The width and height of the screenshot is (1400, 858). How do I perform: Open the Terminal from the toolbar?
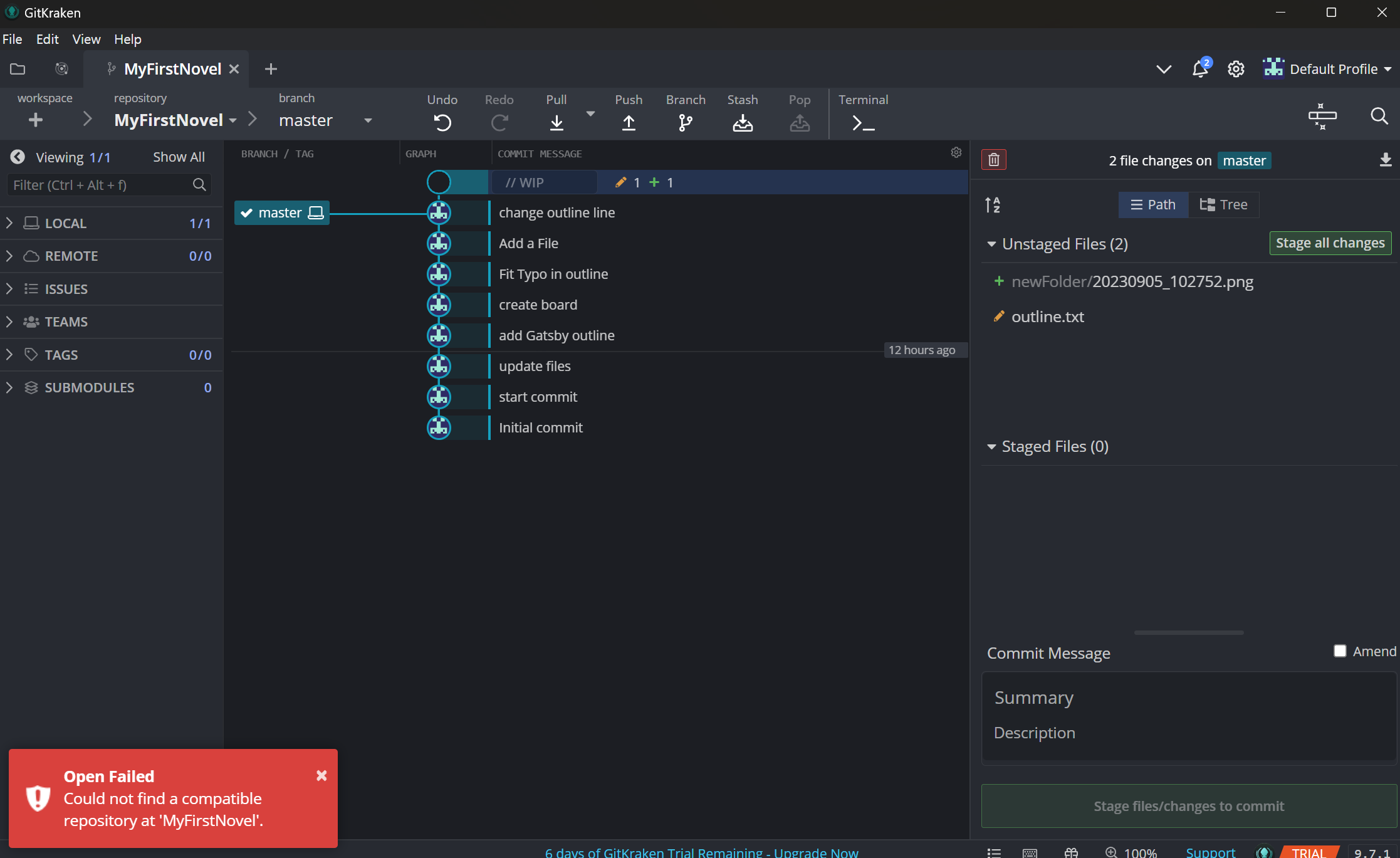coord(863,123)
